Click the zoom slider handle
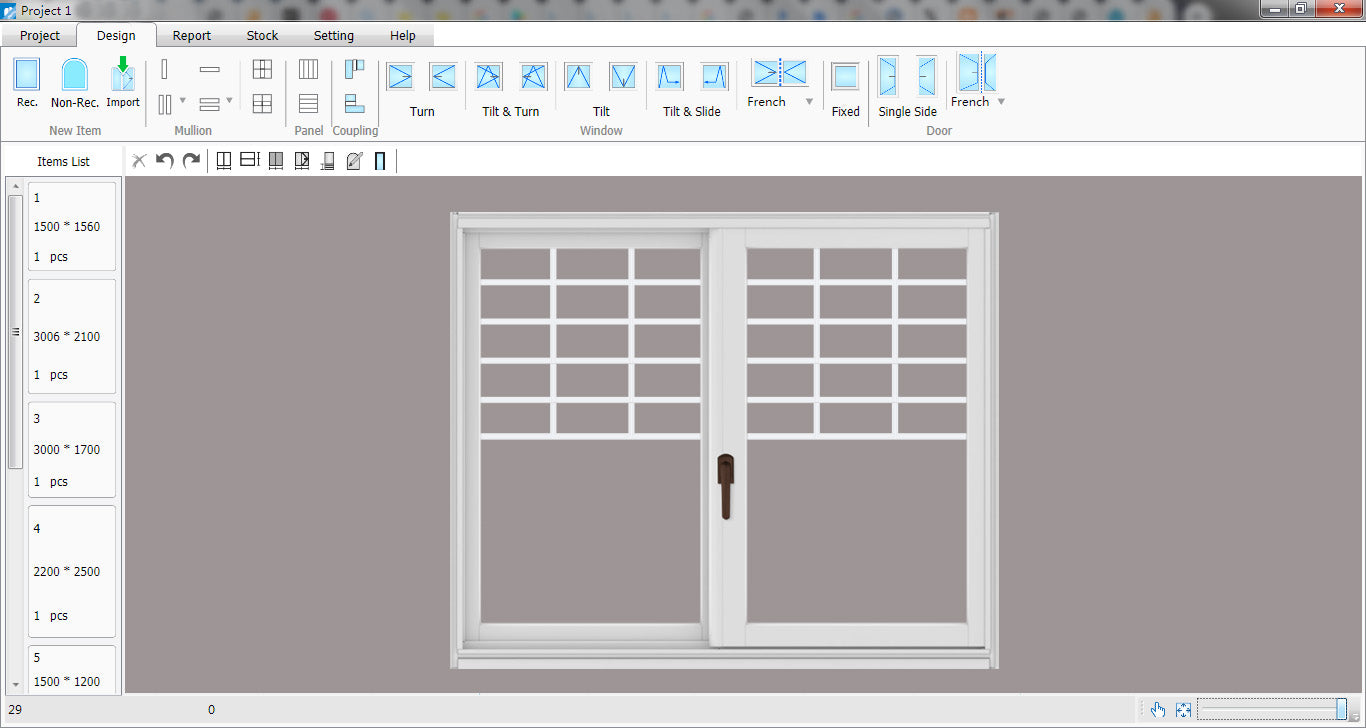The height and width of the screenshot is (728, 1366). (x=1341, y=709)
